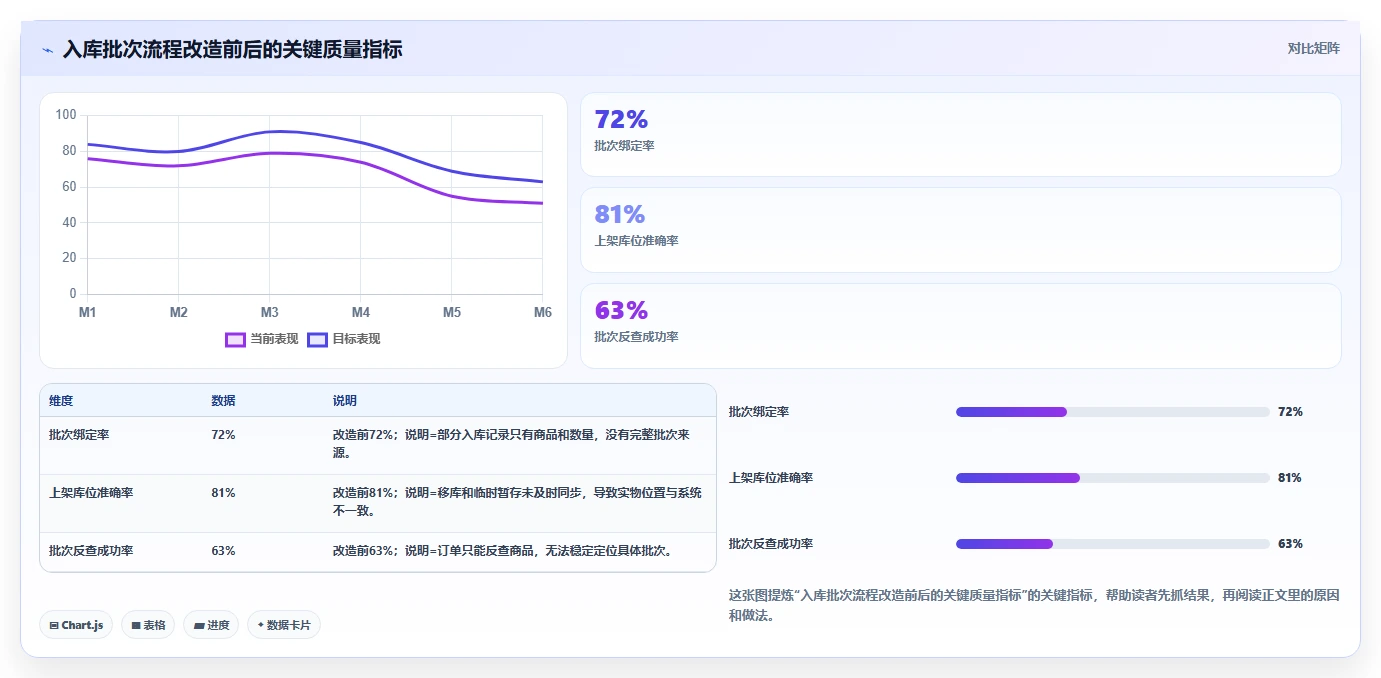The height and width of the screenshot is (678, 1381).
Task: Click the summary paragraph starting 这张图提炼
Action: pyautogui.click(x=1034, y=605)
